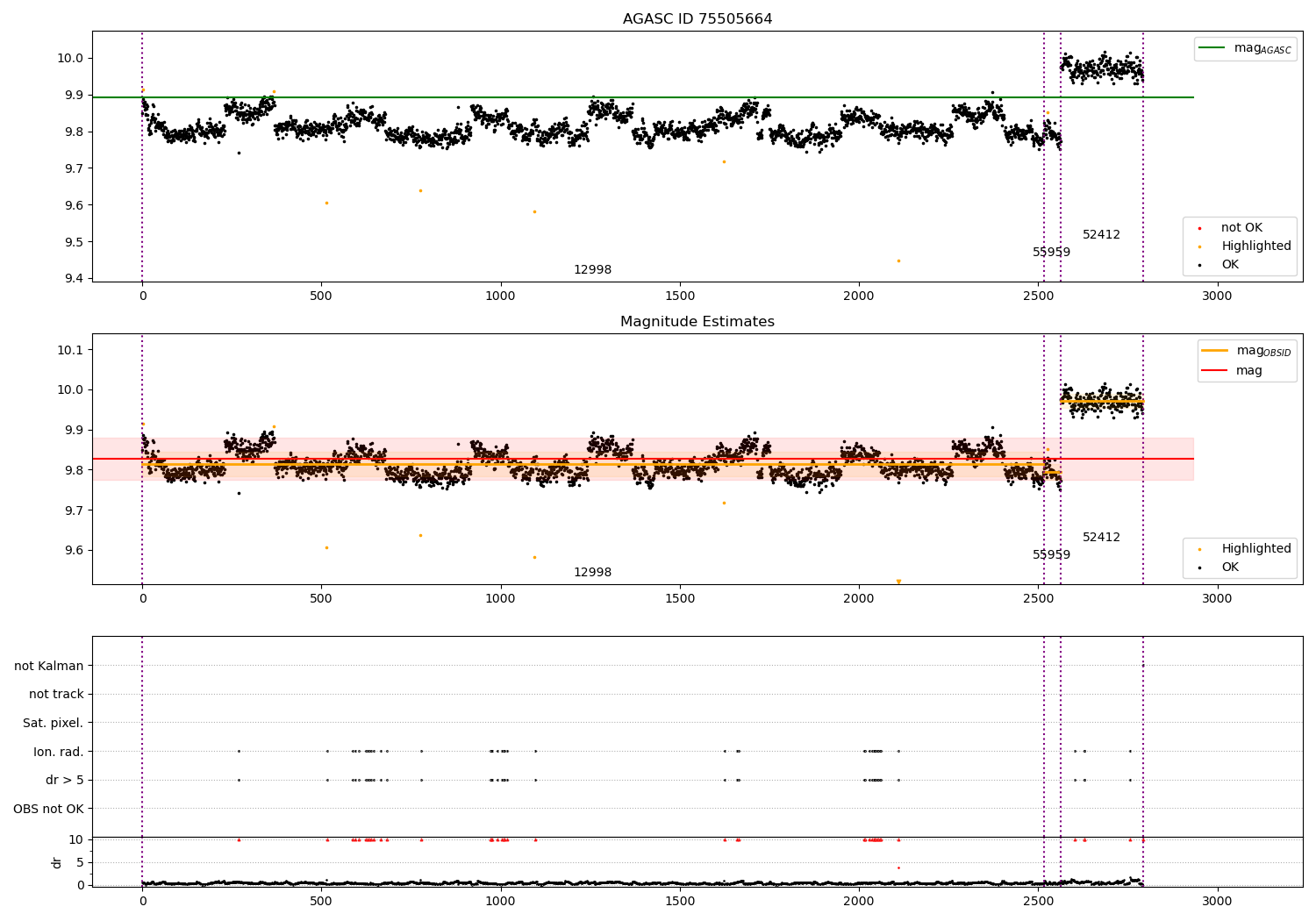Click the '10' tick on the dr axis
This screenshot has height=921, width=1316.
click(76, 839)
